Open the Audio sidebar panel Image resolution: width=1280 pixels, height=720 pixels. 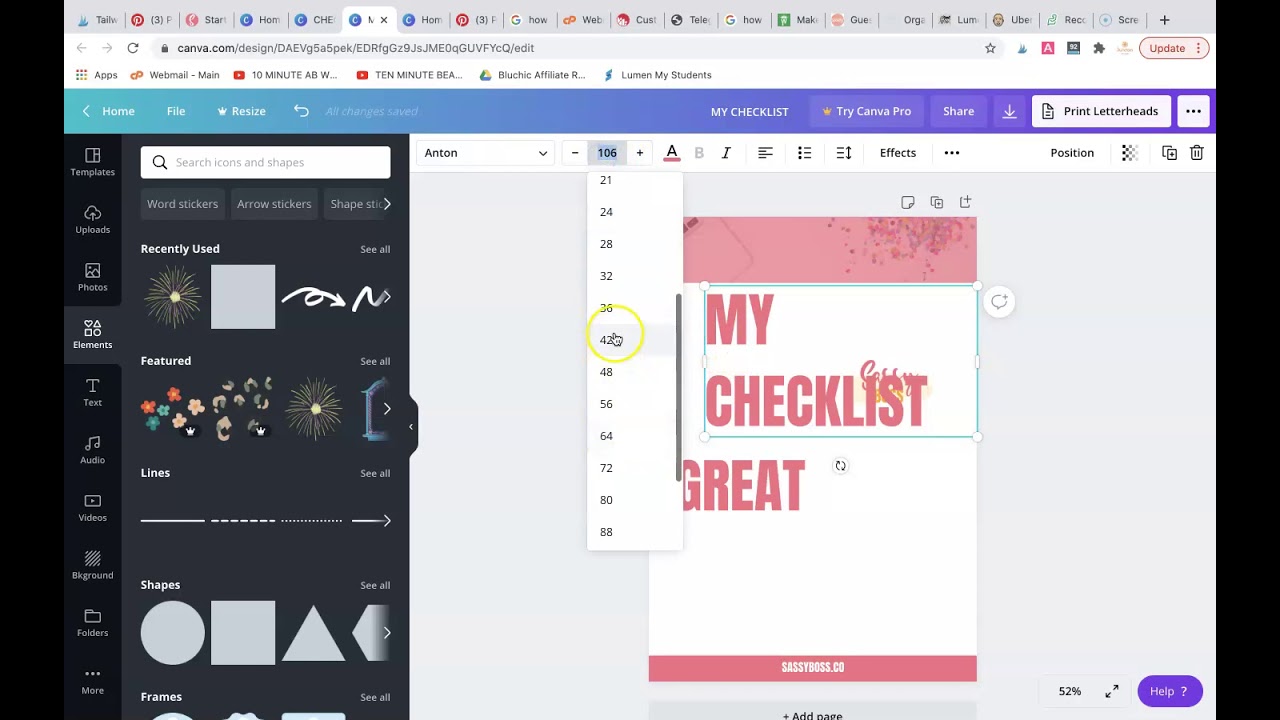(92, 450)
